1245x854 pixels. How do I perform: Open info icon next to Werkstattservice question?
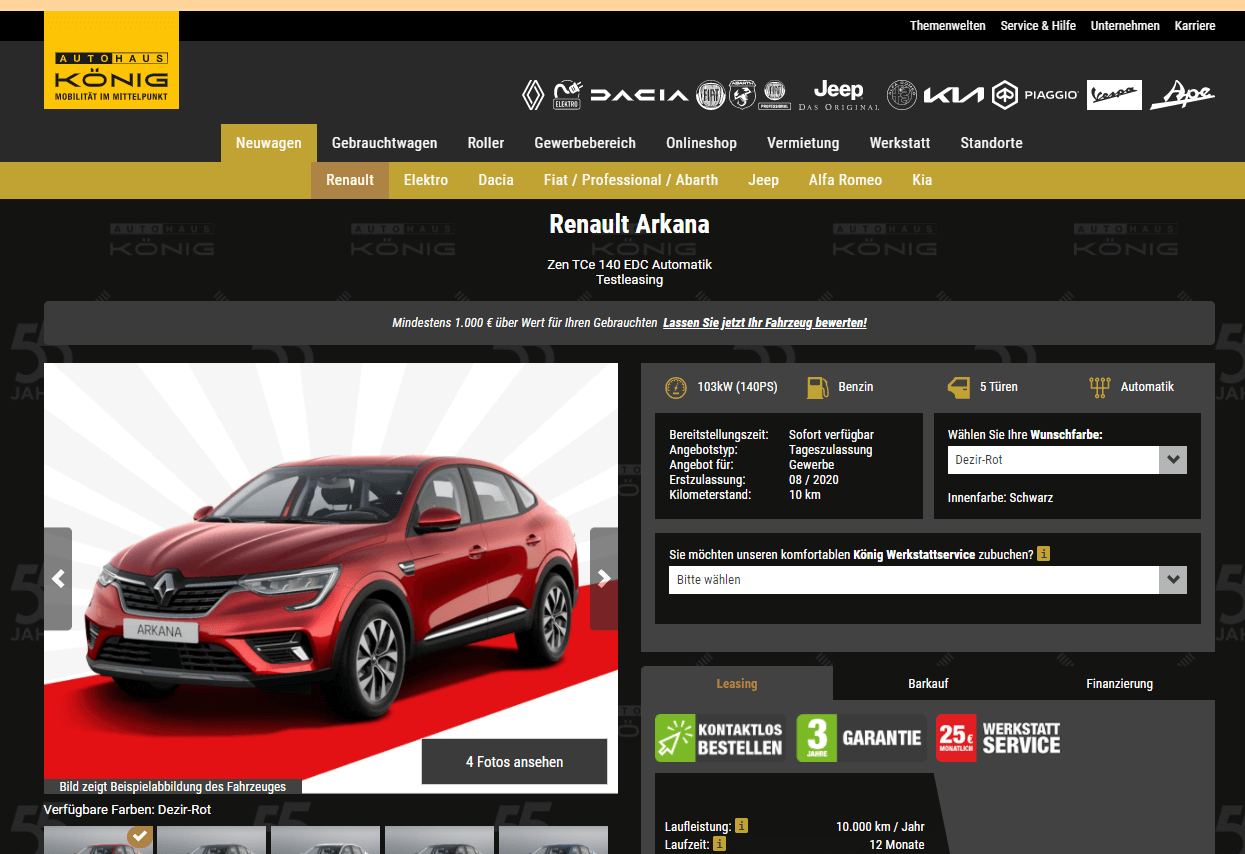point(1044,554)
